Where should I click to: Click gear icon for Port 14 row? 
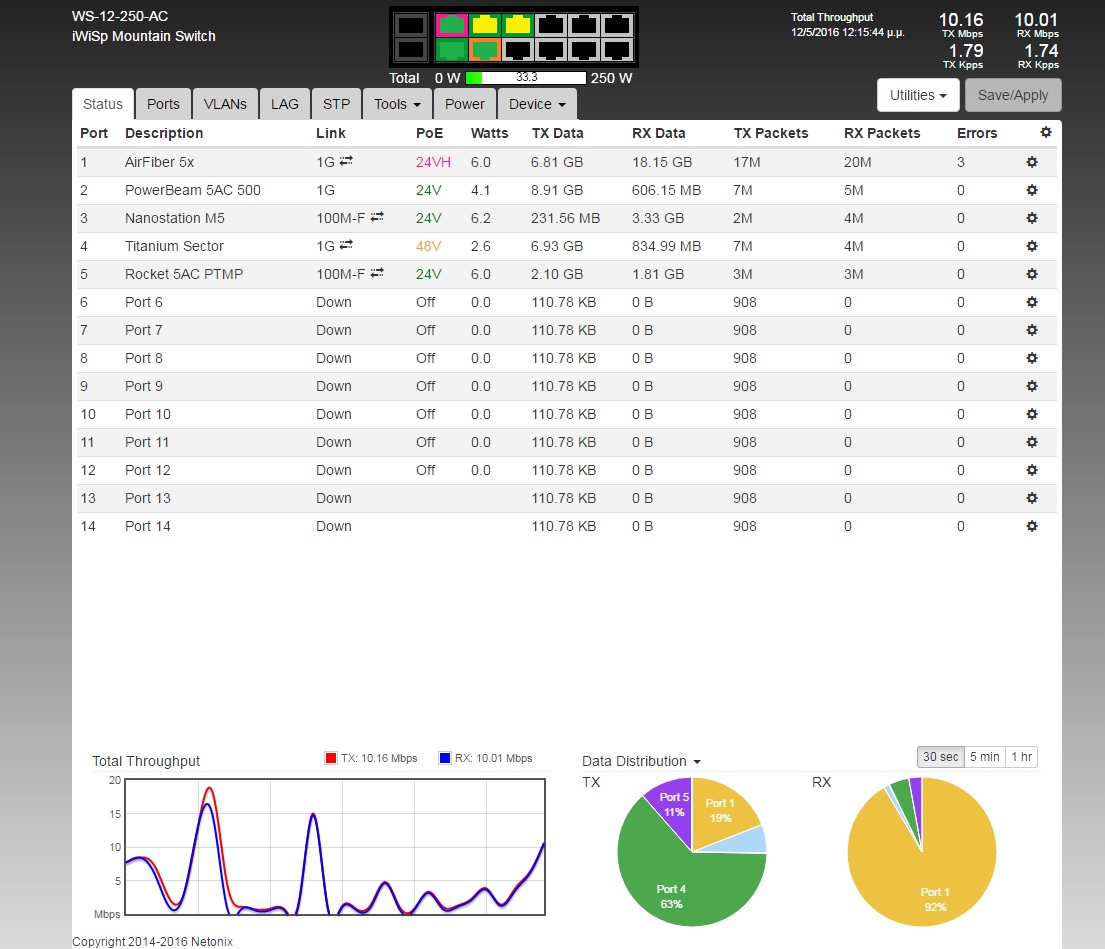[1032, 526]
